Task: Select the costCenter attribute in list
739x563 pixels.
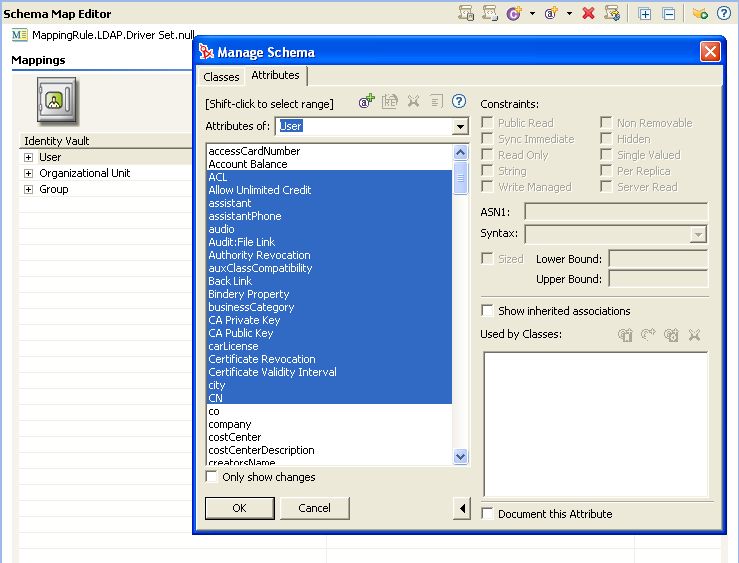Action: 235,437
